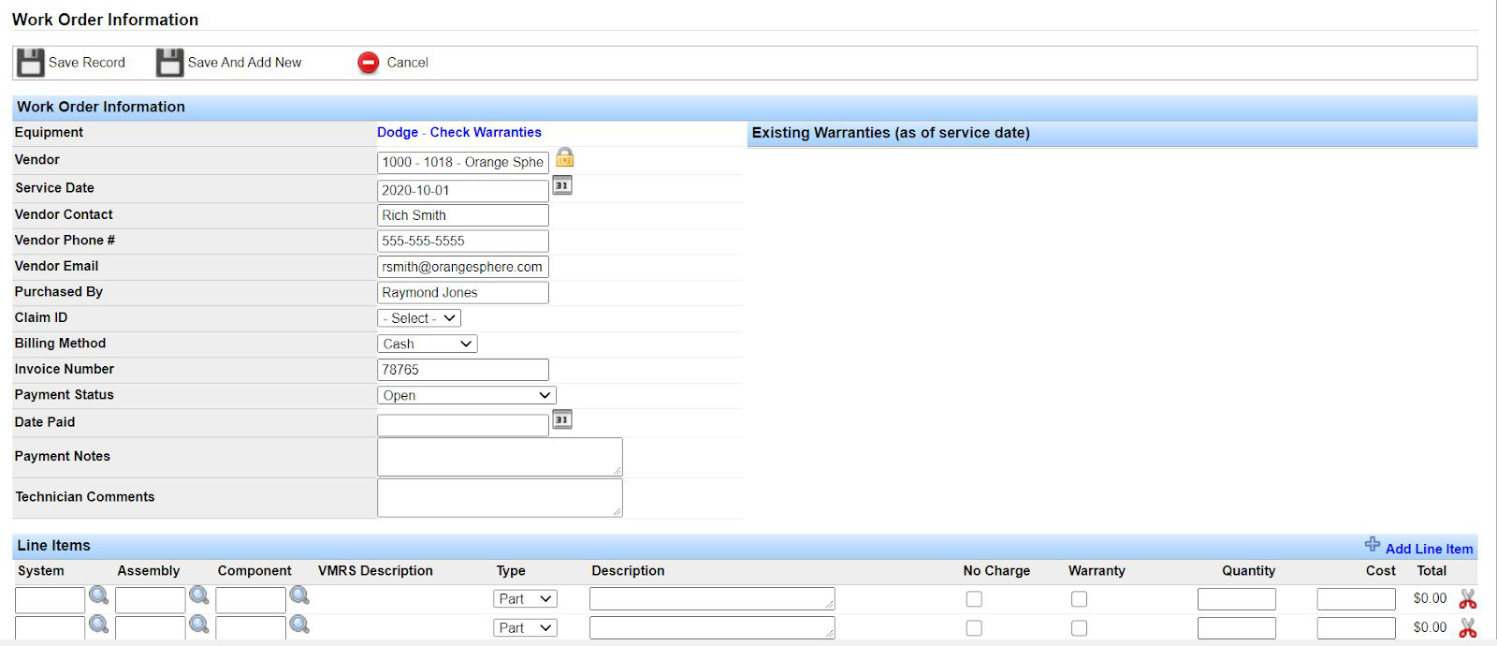
Task: Click the Purchased By field
Action: 463,293
